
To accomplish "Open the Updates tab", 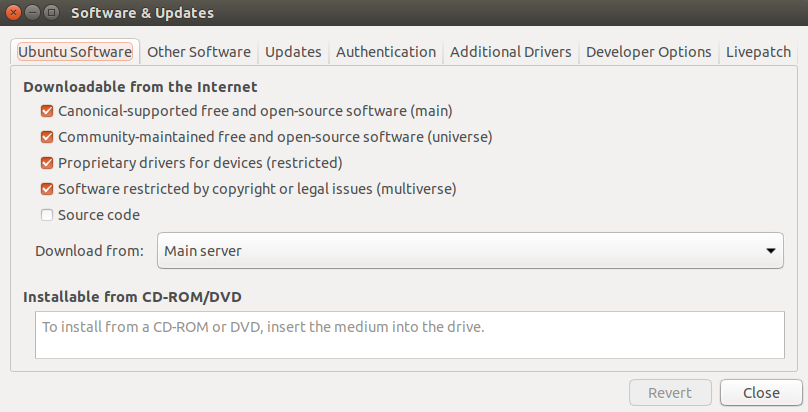I will [x=293, y=52].
